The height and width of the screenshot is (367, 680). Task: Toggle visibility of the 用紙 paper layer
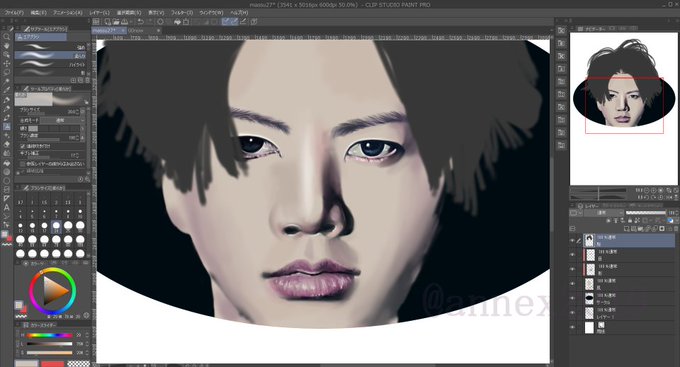coord(572,328)
